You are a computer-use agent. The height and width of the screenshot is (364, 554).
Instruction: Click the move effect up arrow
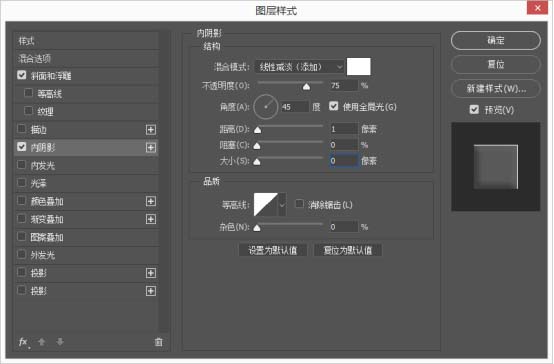click(41, 342)
